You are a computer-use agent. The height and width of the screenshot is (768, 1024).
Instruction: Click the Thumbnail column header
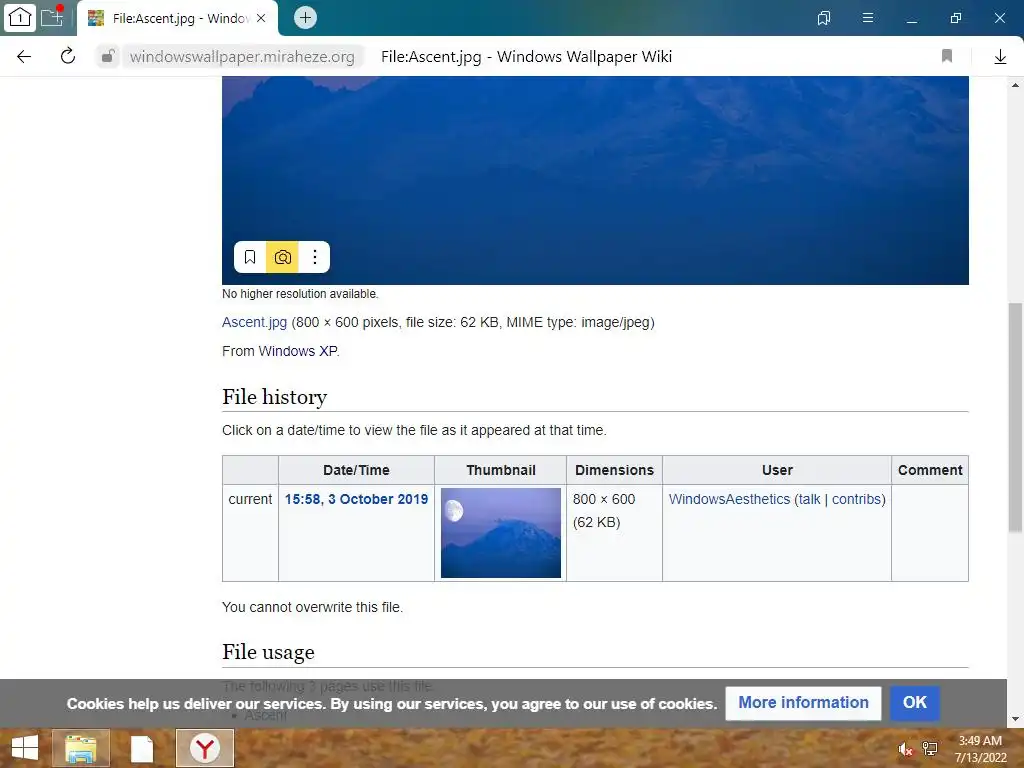[x=500, y=470]
